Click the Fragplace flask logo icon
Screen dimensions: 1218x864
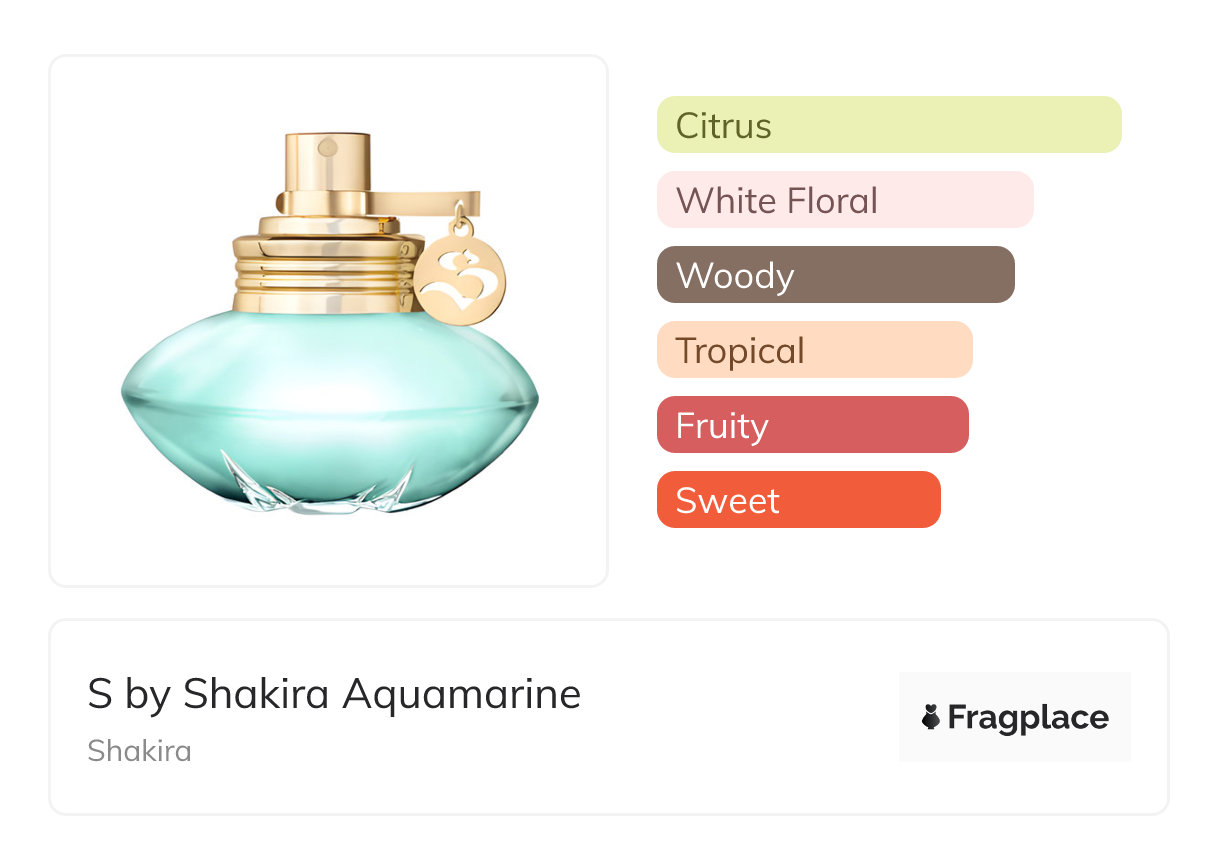pos(931,717)
